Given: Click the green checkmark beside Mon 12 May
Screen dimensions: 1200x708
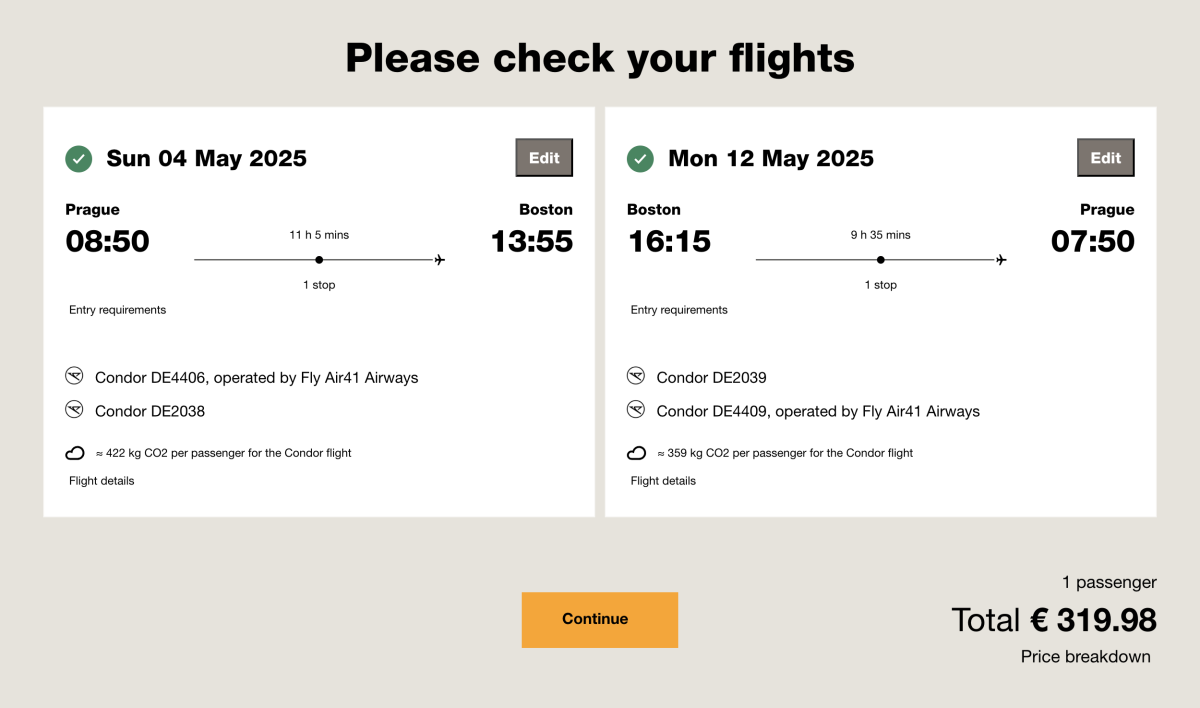Looking at the screenshot, I should 640,159.
